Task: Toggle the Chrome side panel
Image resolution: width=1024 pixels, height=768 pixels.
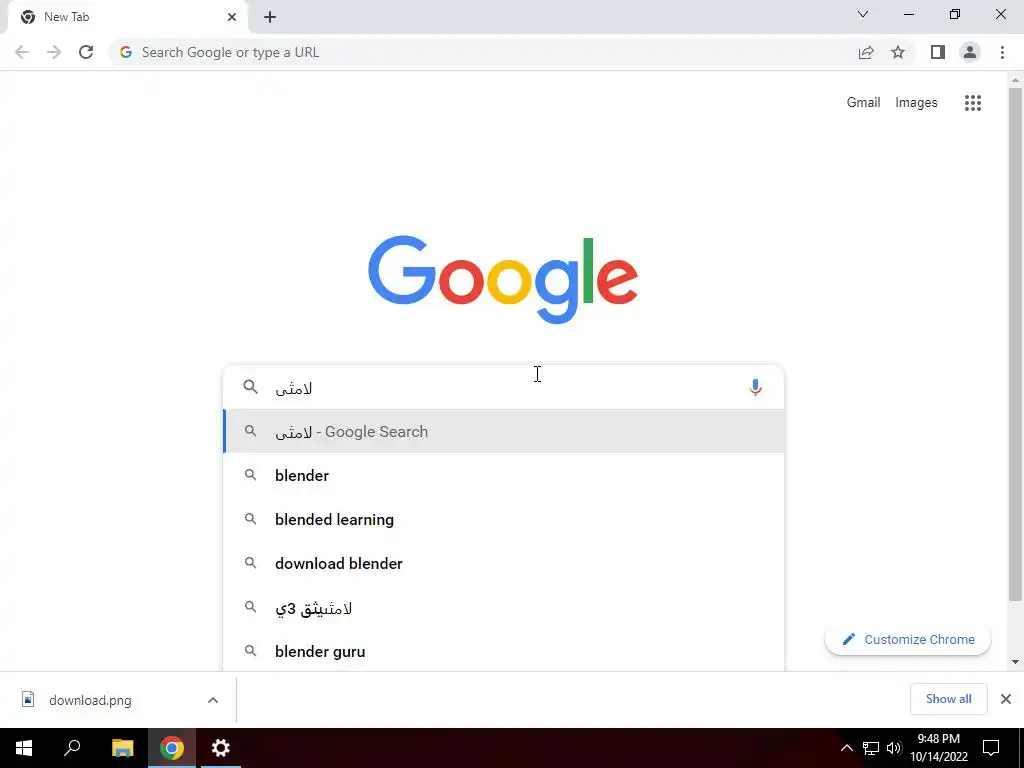Action: [938, 52]
